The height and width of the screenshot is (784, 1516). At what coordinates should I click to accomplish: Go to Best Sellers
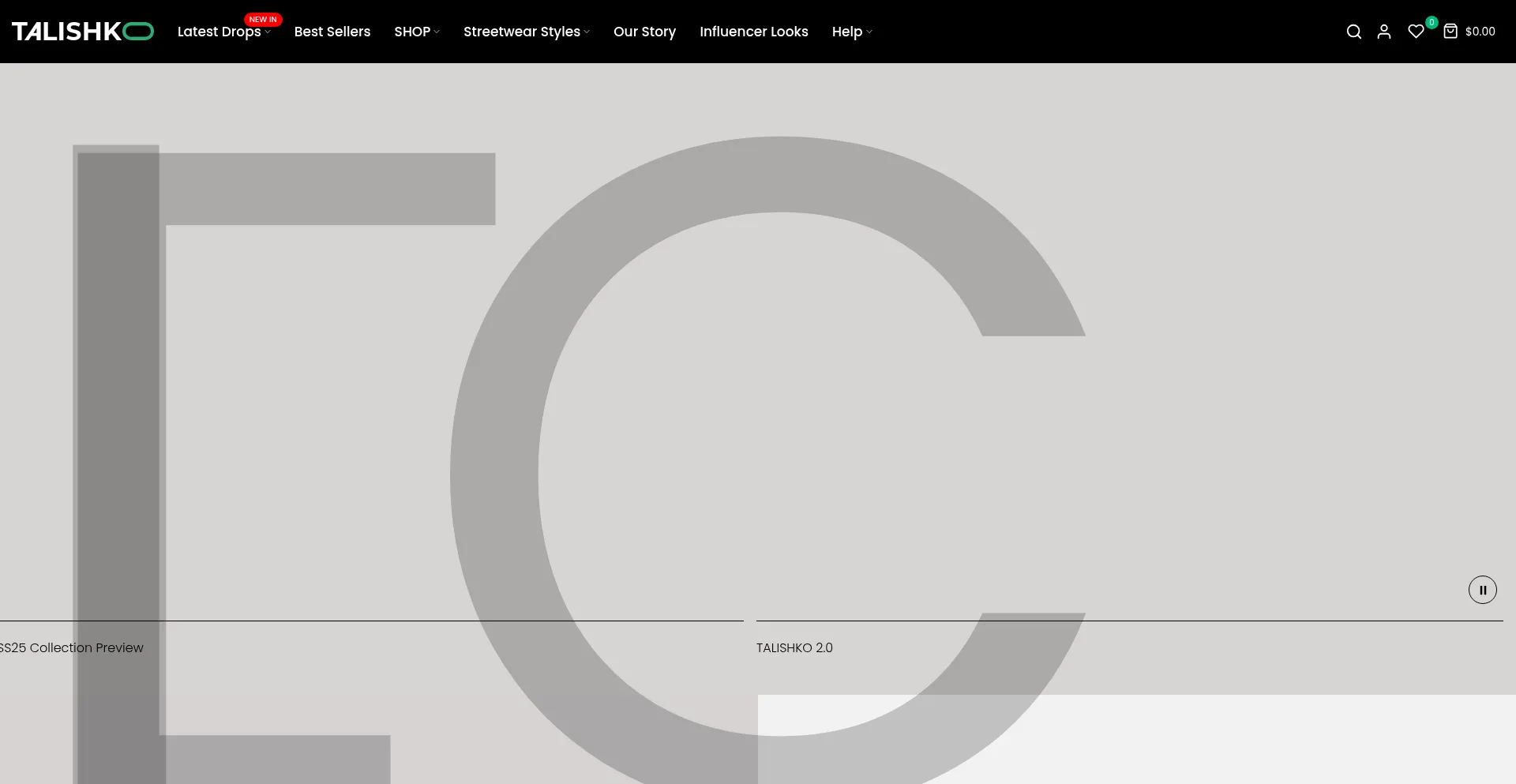(332, 32)
